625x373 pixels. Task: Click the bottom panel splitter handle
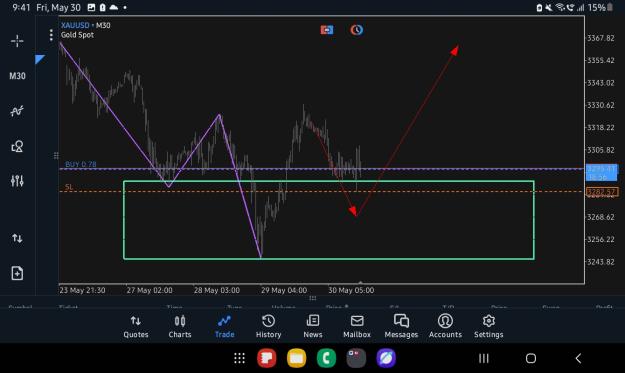312,298
